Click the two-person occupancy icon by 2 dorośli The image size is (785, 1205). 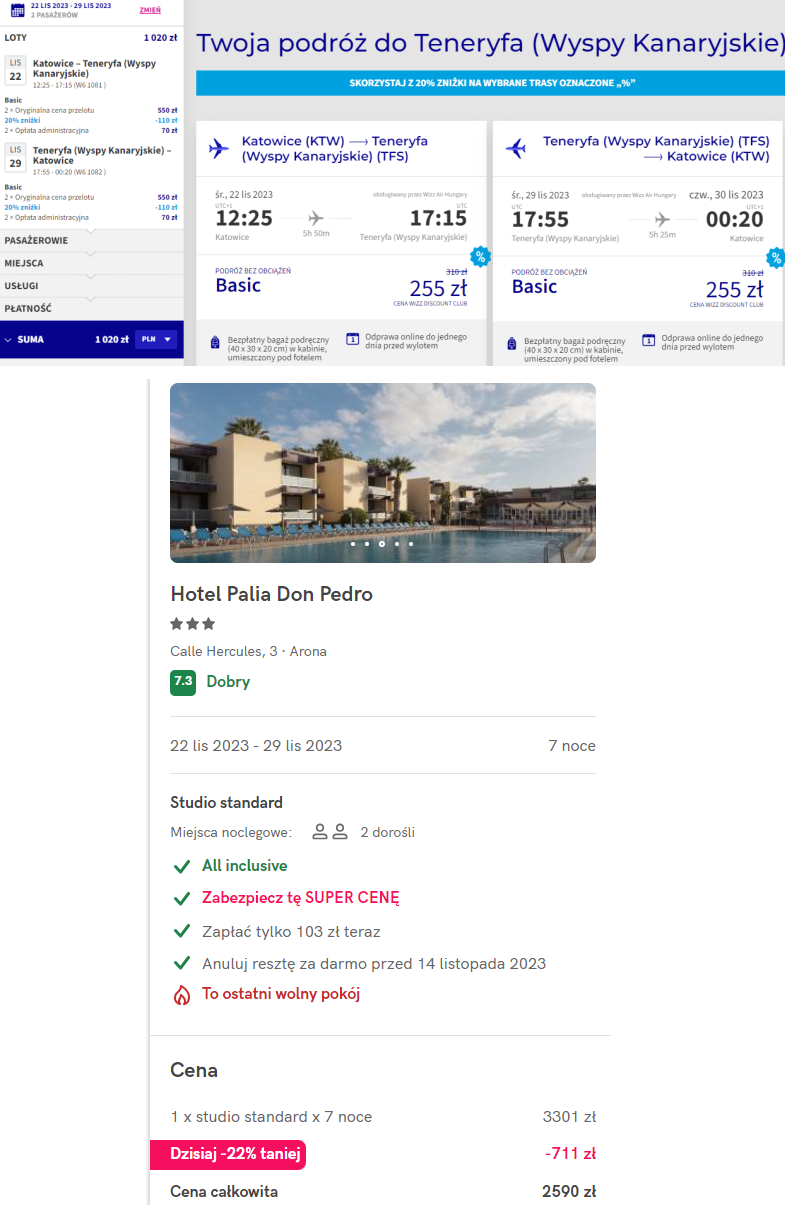pyautogui.click(x=330, y=832)
